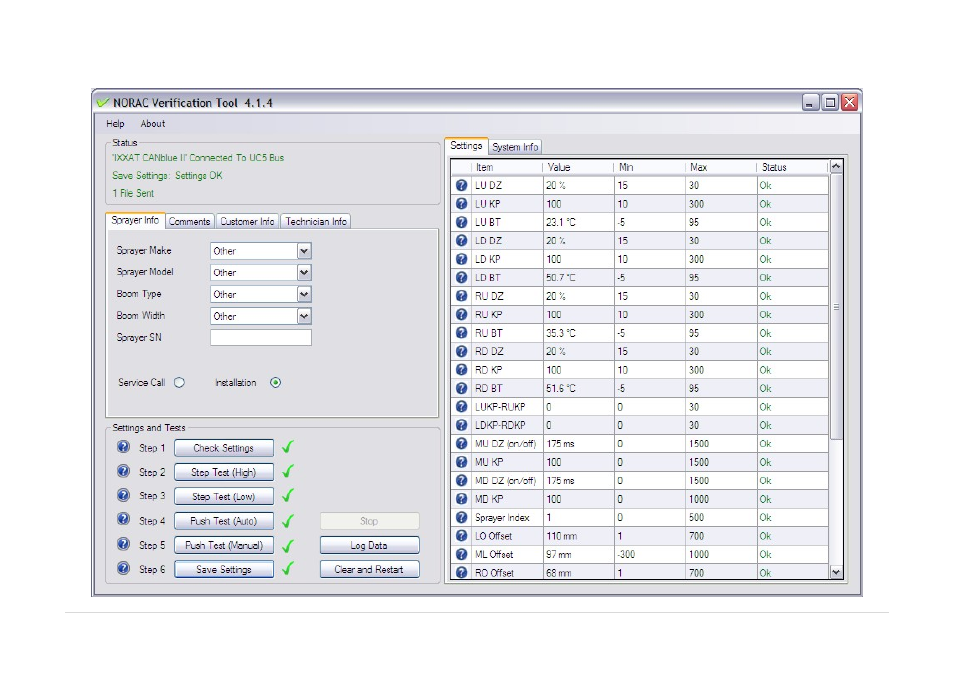Open help for the RD KP setting

tap(462, 370)
